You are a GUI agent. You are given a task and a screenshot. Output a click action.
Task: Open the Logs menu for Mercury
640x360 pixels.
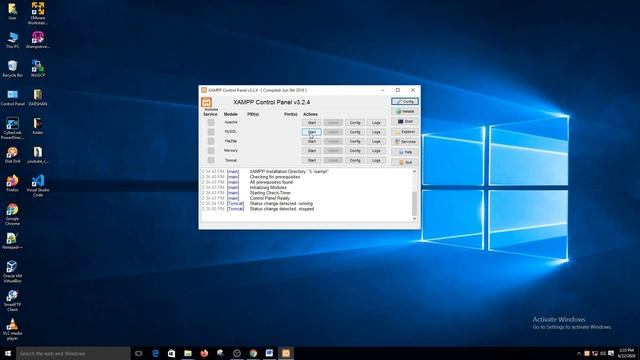point(376,151)
